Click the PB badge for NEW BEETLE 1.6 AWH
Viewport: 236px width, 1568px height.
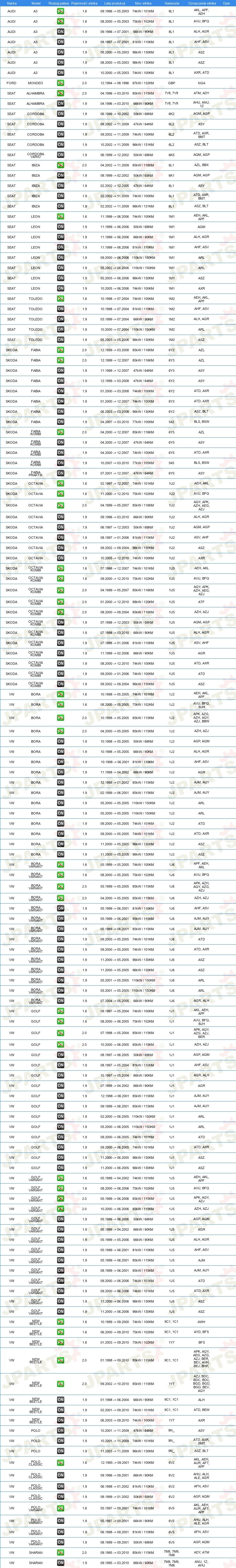coord(60,1322)
